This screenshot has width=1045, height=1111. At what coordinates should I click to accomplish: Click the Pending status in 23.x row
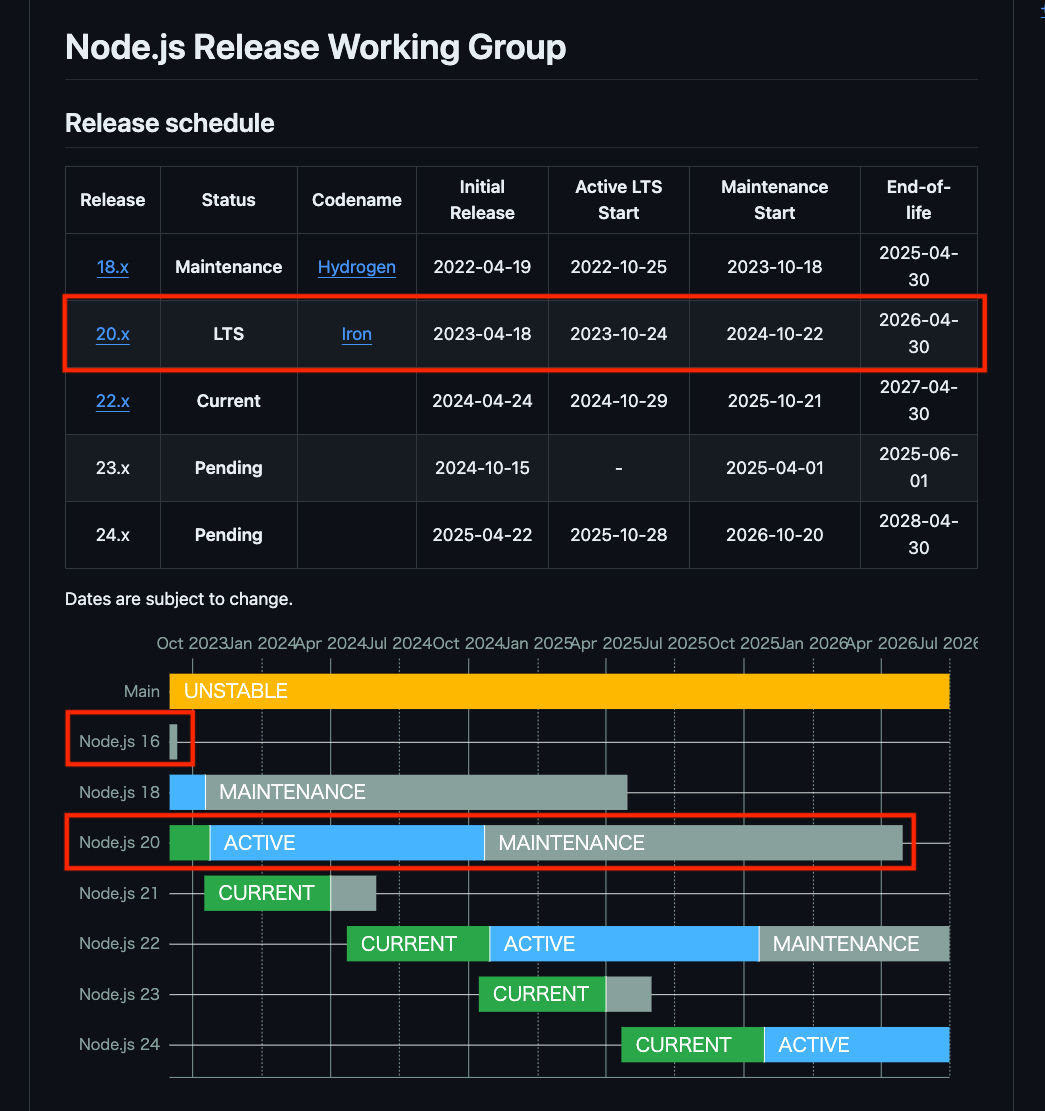(228, 468)
